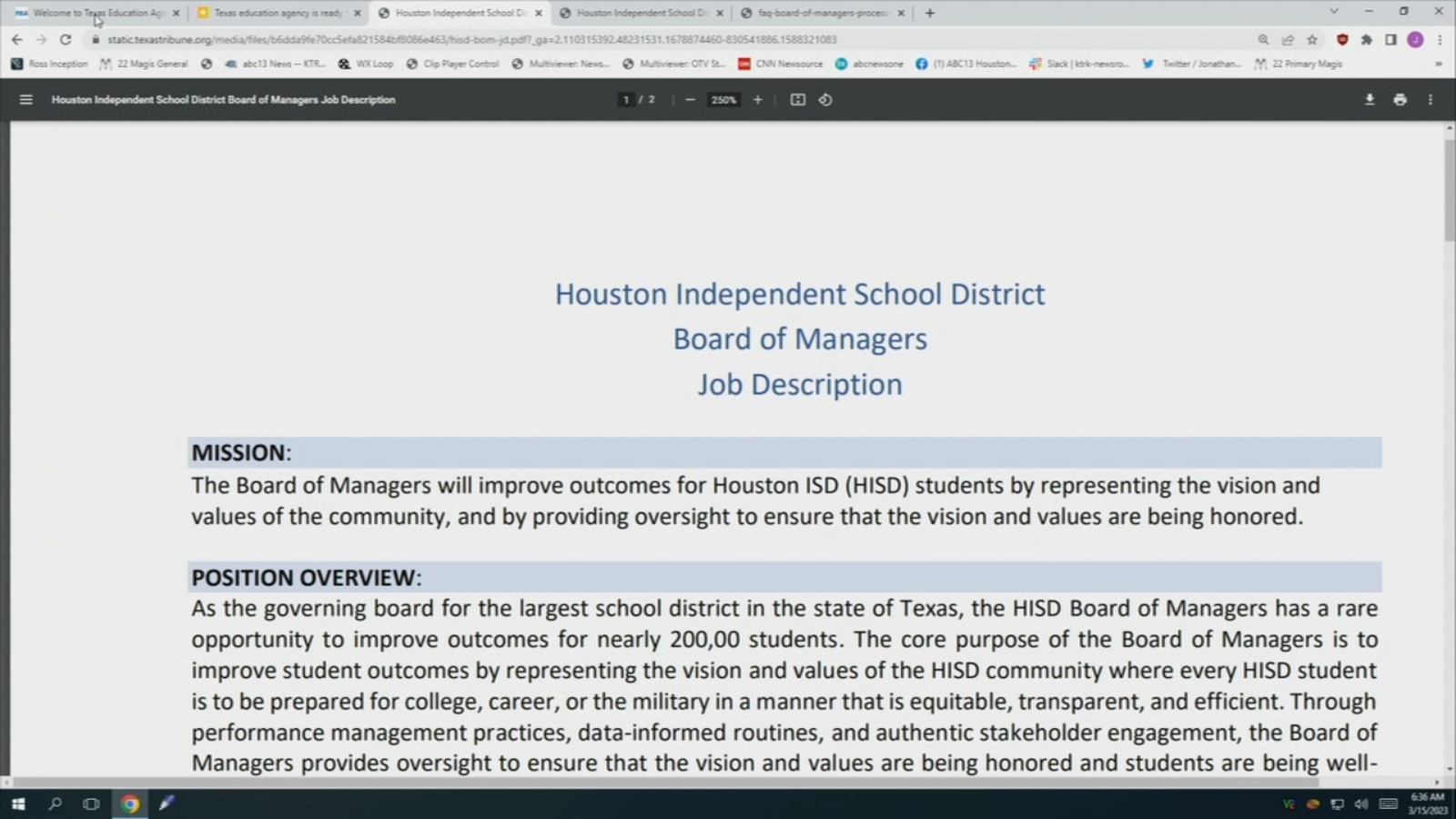Bookmark this page with the star
Viewport: 1456px width, 819px height.
pos(1311,39)
